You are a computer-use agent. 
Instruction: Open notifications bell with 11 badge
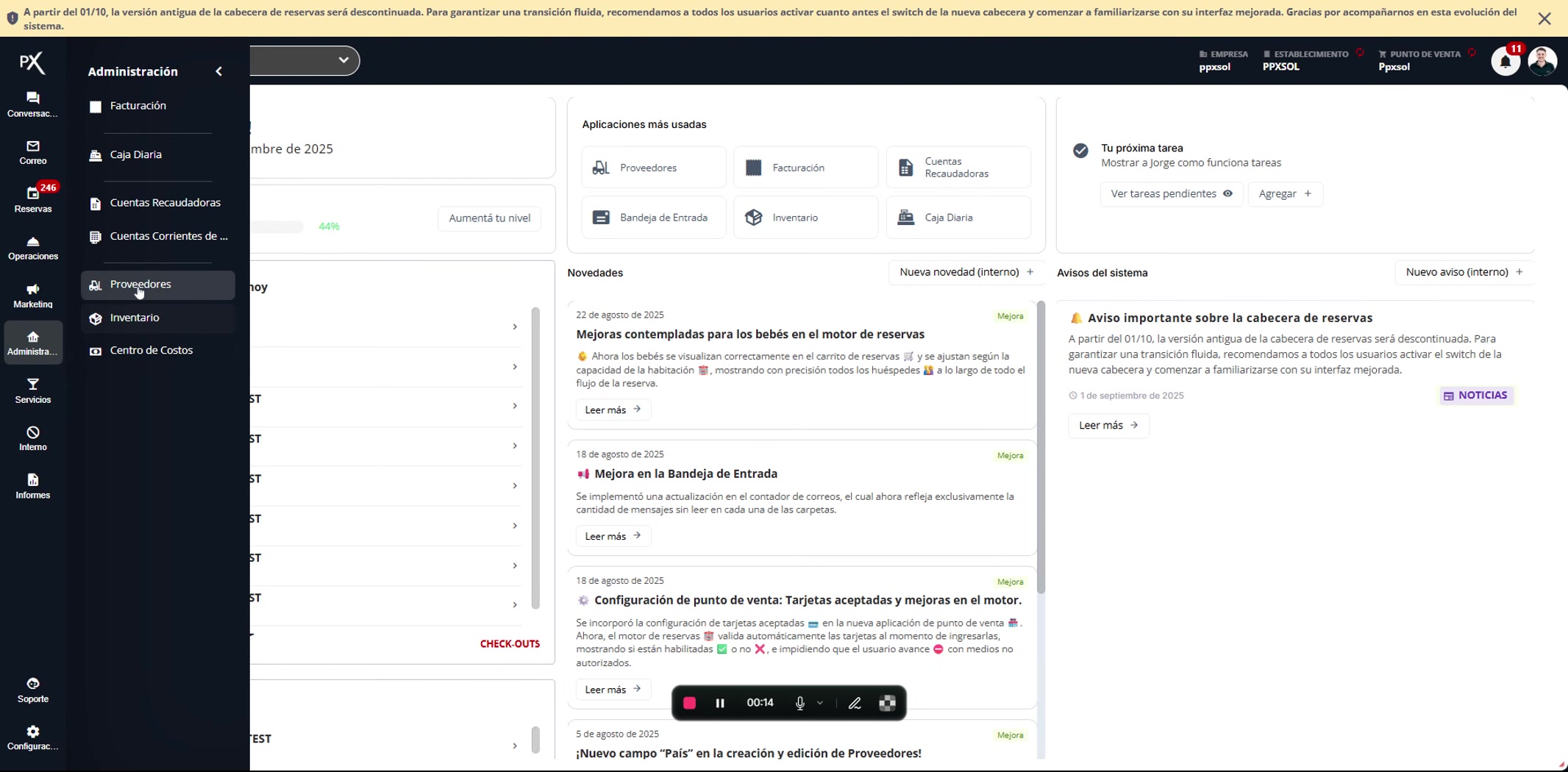coord(1505,62)
